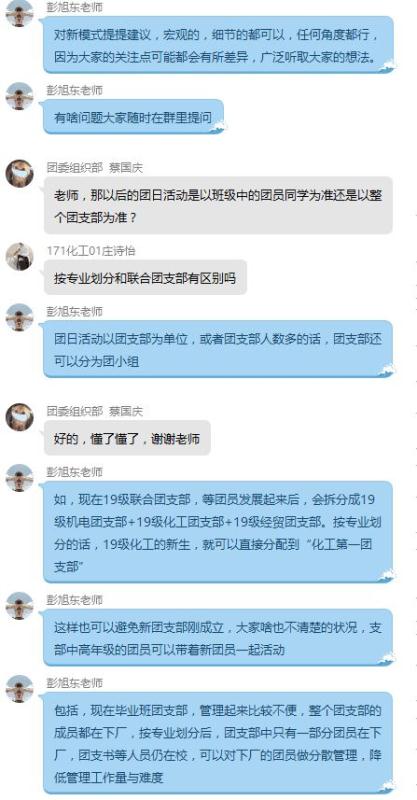Click the blue bubble mentioning 化工第一团支部
Screen dimensions: 417x800
coord(219,532)
